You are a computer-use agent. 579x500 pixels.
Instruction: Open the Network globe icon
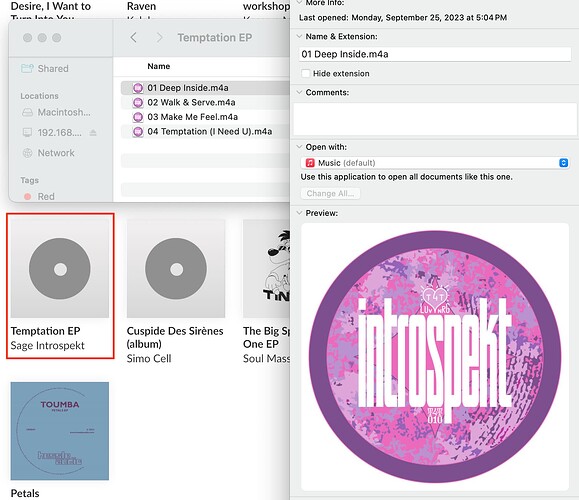[27, 153]
